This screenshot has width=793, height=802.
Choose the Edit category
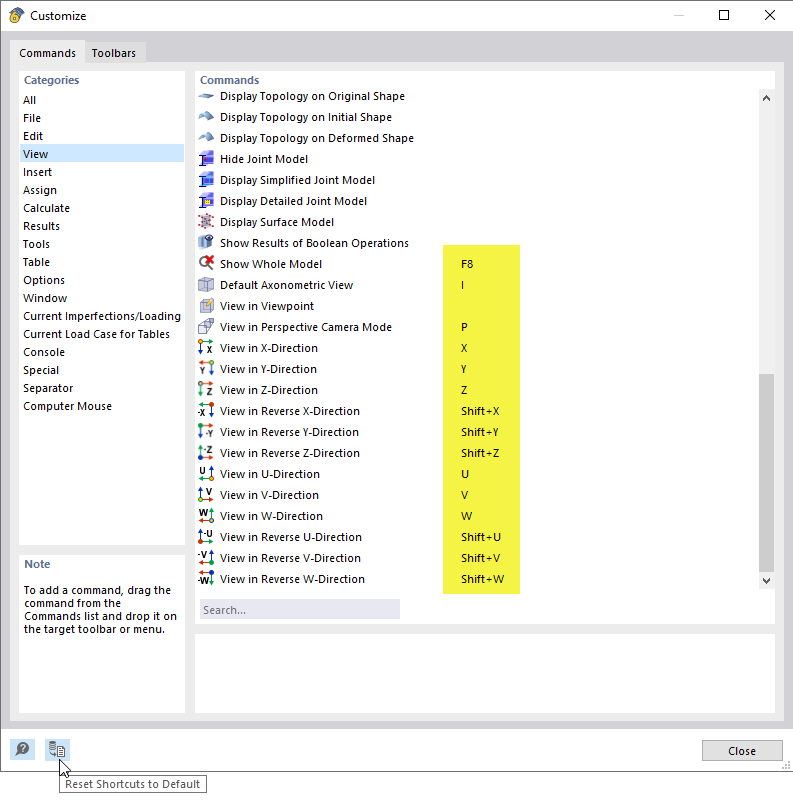click(x=102, y=136)
